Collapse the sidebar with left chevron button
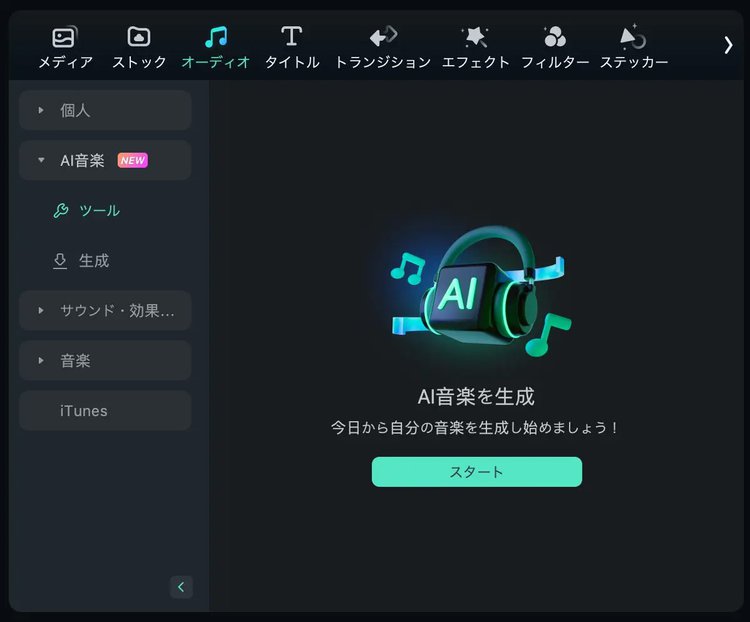Viewport: 750px width, 622px height. click(x=181, y=587)
